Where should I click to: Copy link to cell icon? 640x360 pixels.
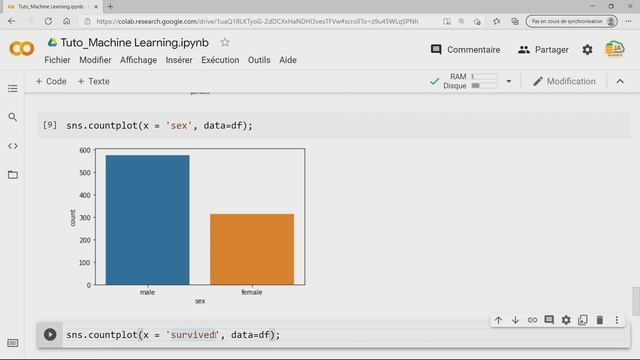[x=532, y=320]
